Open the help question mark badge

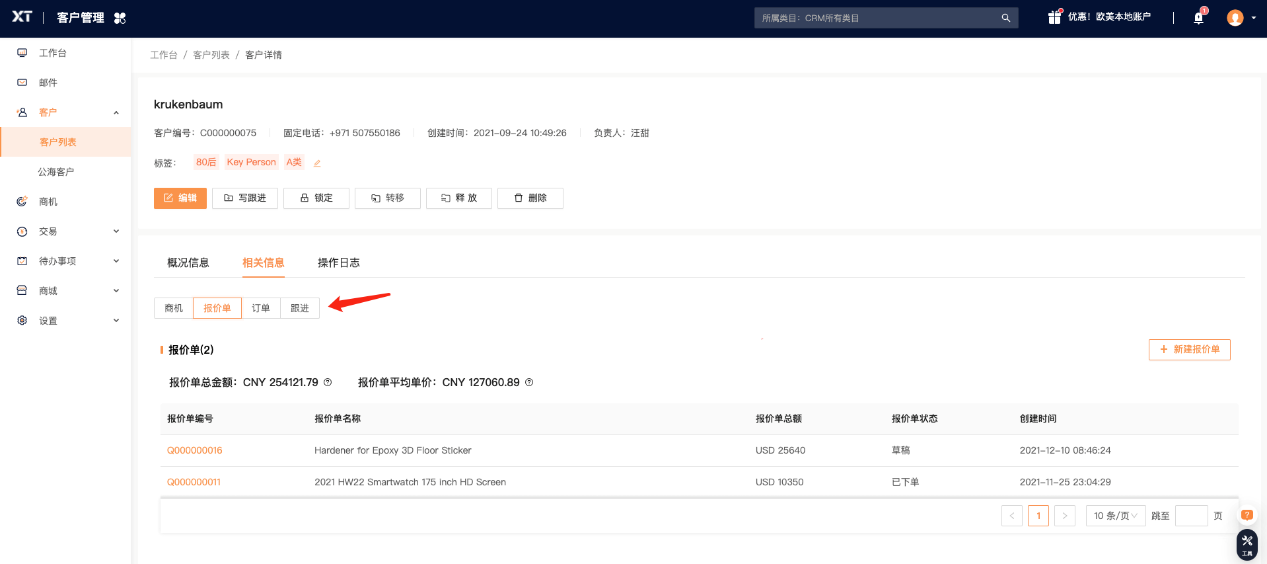tap(1247, 515)
